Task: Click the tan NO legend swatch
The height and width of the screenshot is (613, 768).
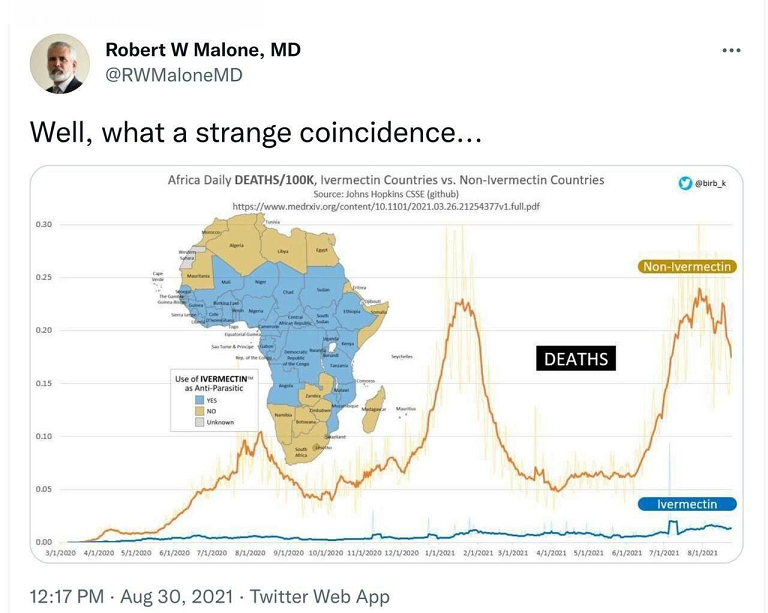Action: 198,413
